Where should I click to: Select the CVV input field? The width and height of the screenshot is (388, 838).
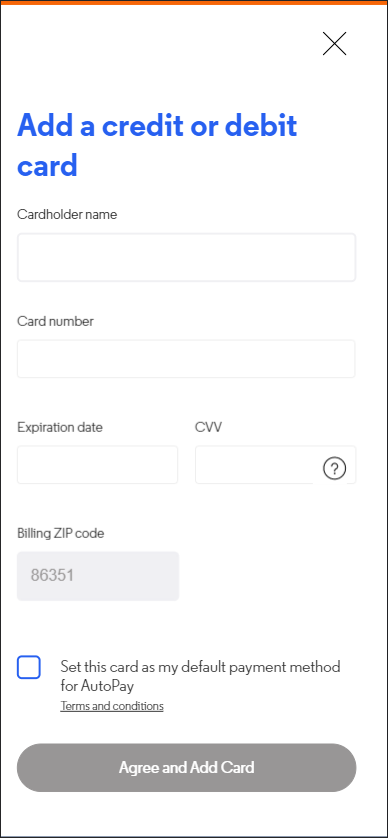tap(275, 465)
